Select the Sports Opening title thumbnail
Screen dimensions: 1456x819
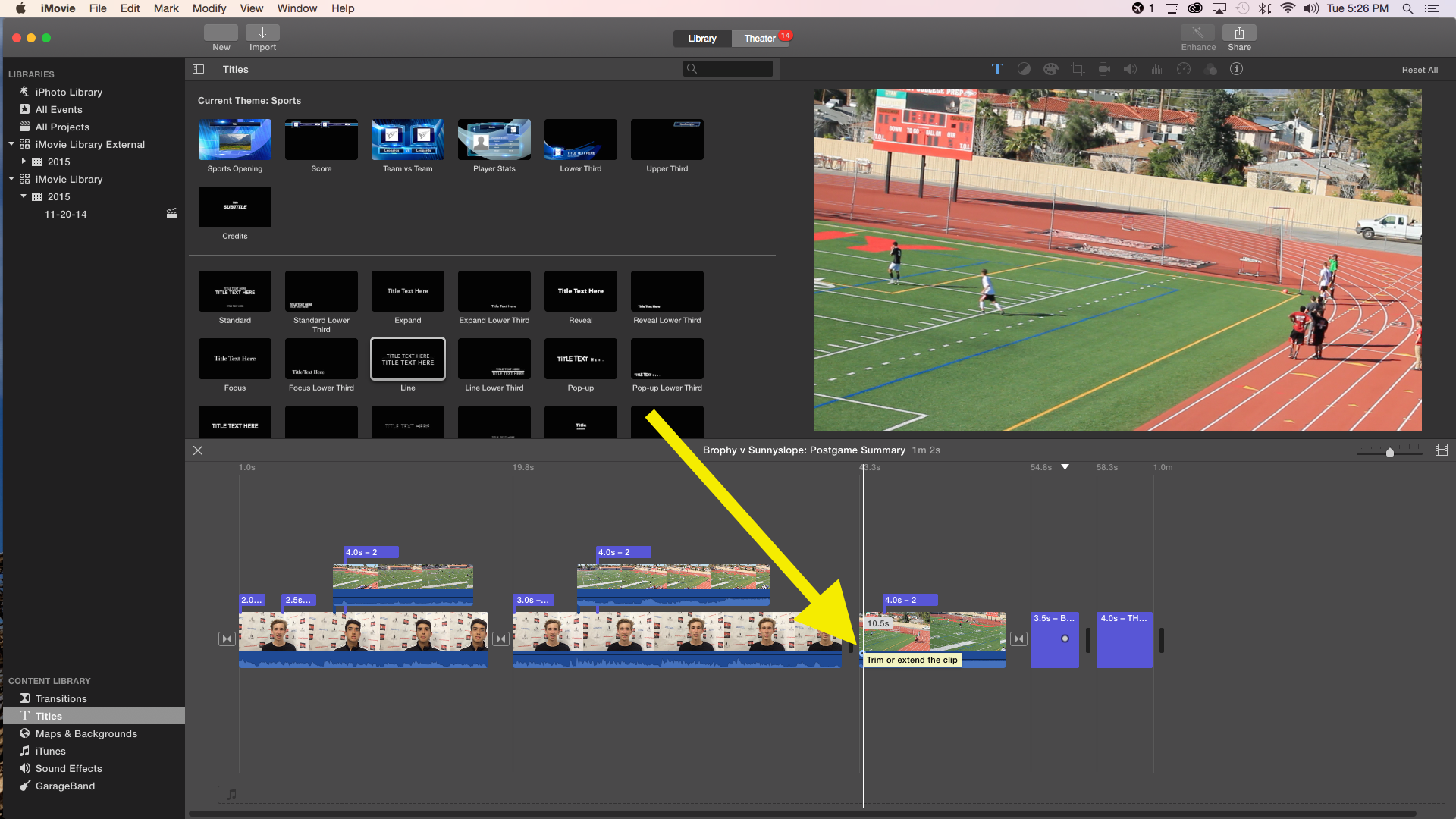pyautogui.click(x=234, y=140)
